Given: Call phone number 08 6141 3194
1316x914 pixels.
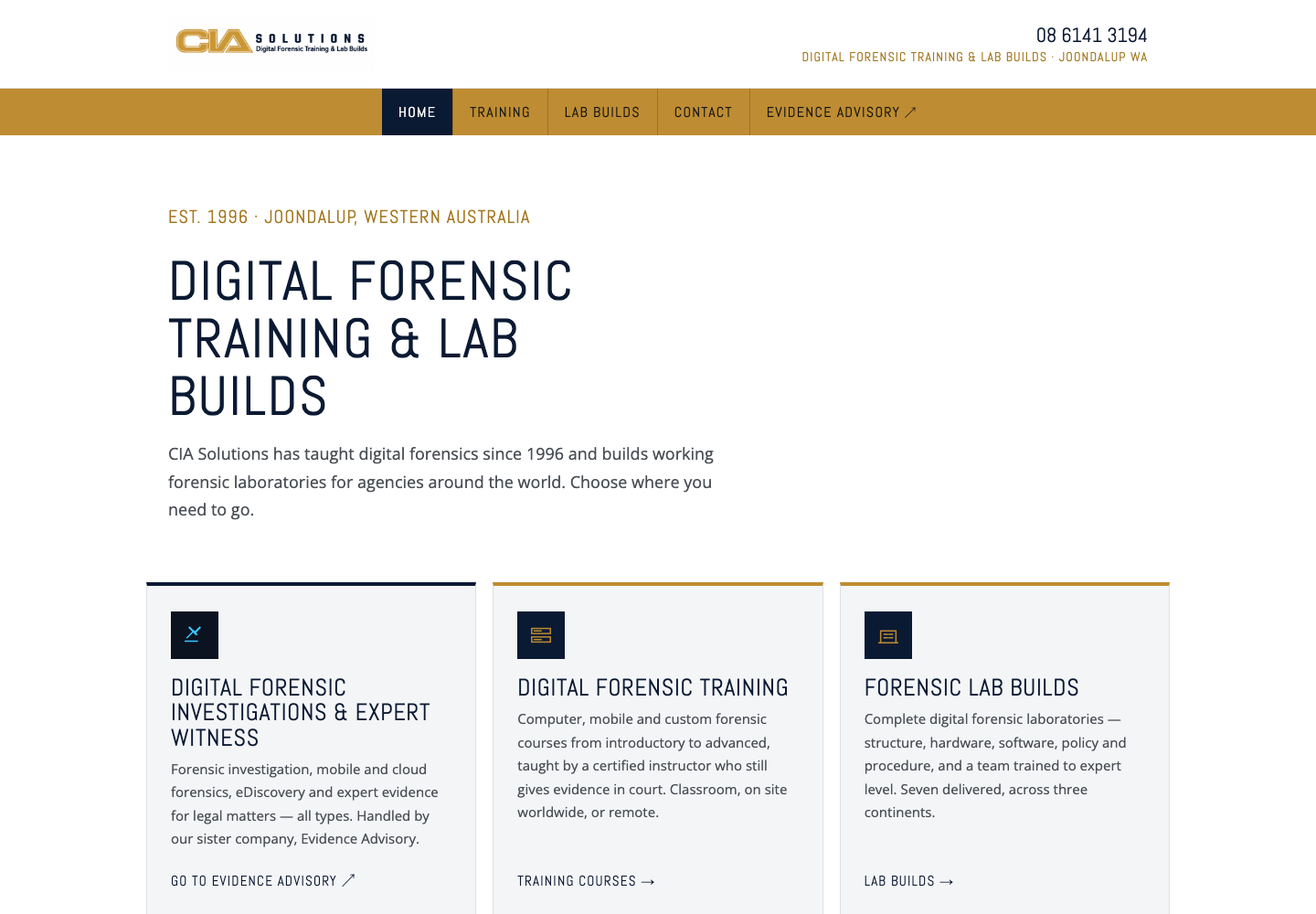Looking at the screenshot, I should pos(1091,35).
